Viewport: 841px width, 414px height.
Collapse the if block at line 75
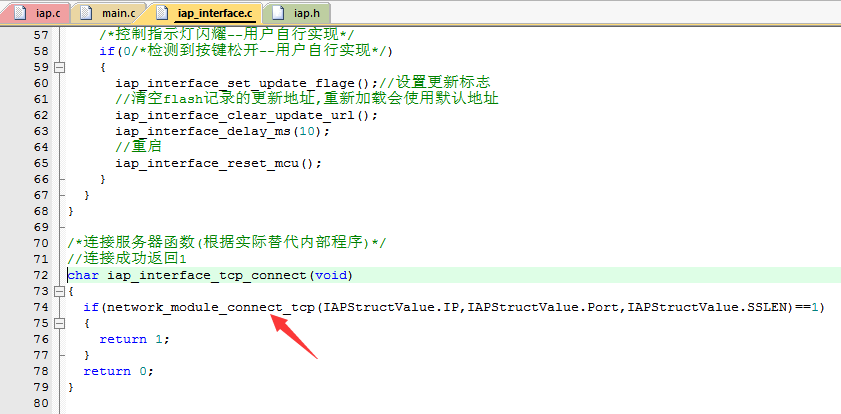59,323
